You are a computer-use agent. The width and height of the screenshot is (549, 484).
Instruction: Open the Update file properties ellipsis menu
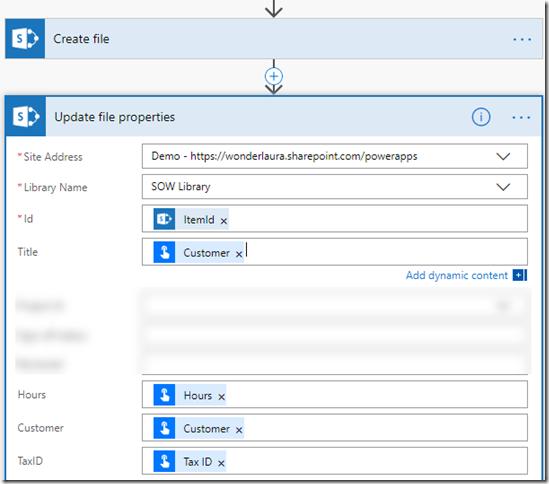click(x=521, y=117)
